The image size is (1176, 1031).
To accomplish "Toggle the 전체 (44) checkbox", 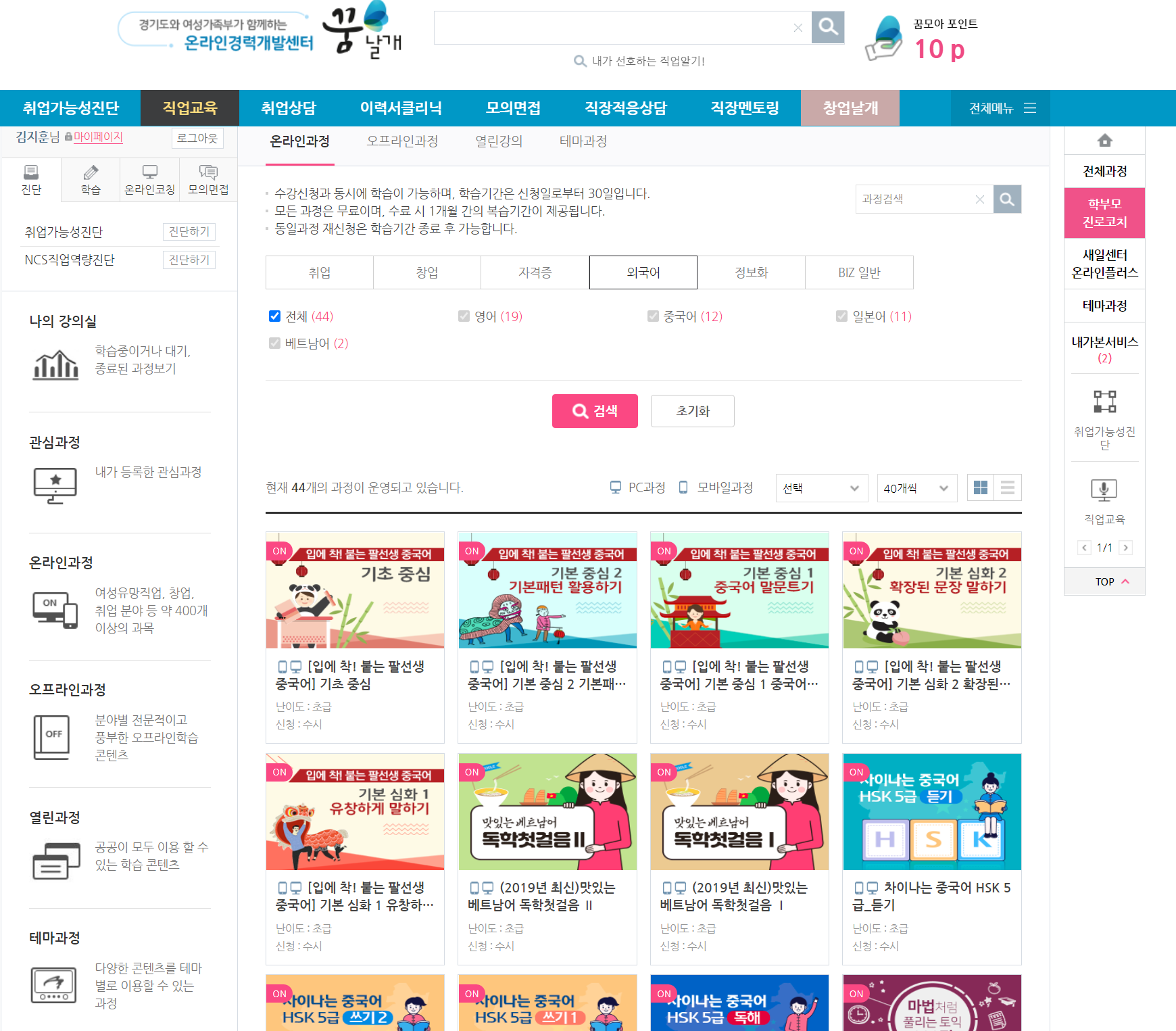I will (274, 316).
